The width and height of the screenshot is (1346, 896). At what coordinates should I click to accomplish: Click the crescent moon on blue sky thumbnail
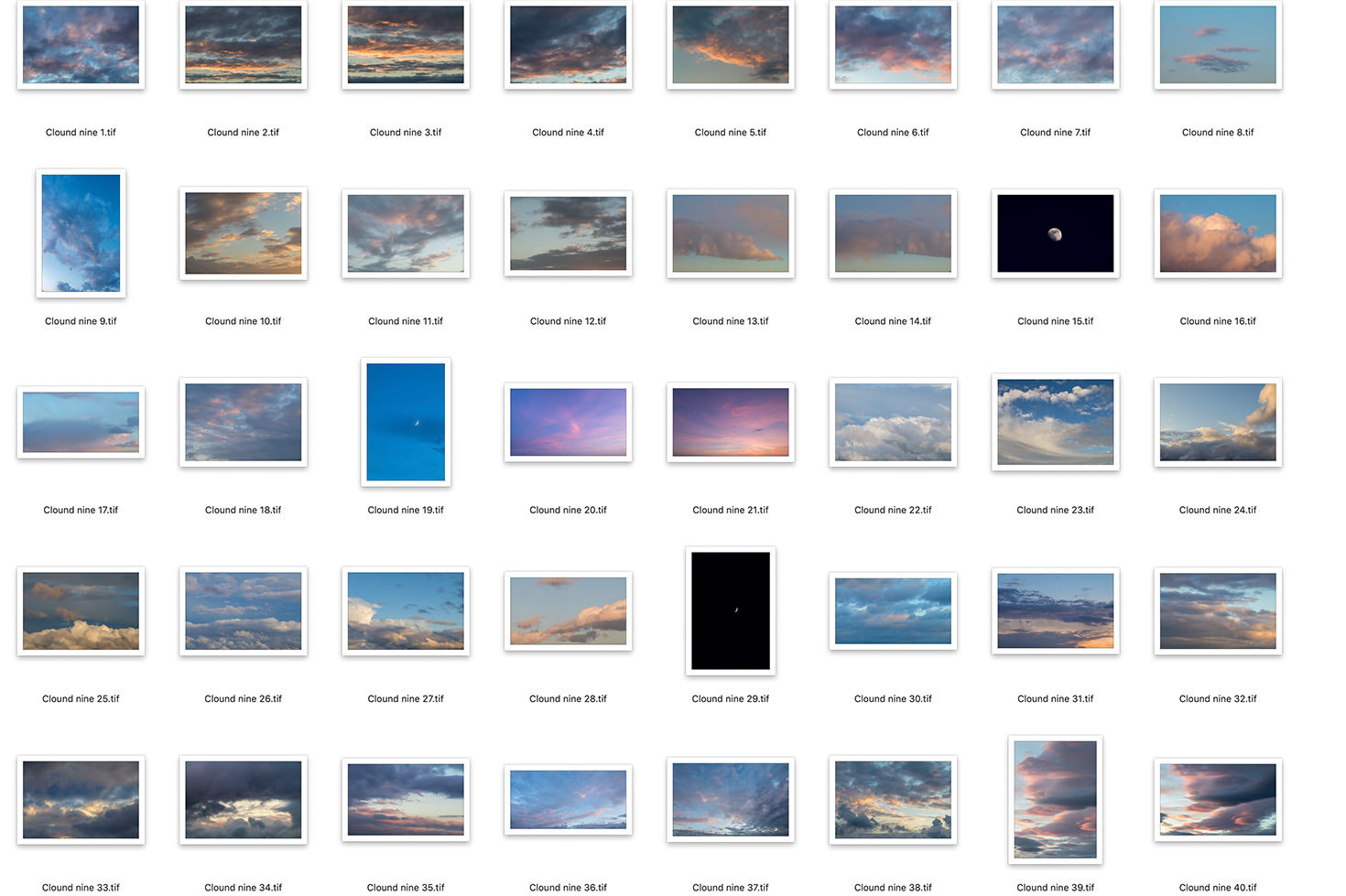coord(406,422)
